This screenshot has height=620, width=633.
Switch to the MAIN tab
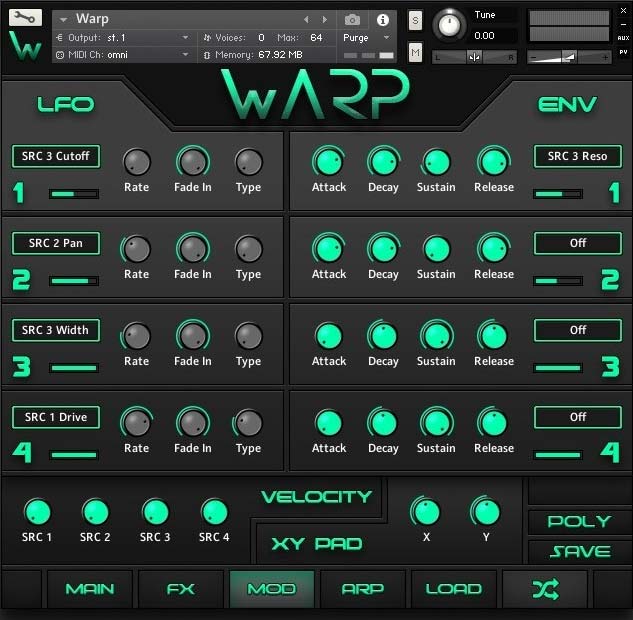90,589
